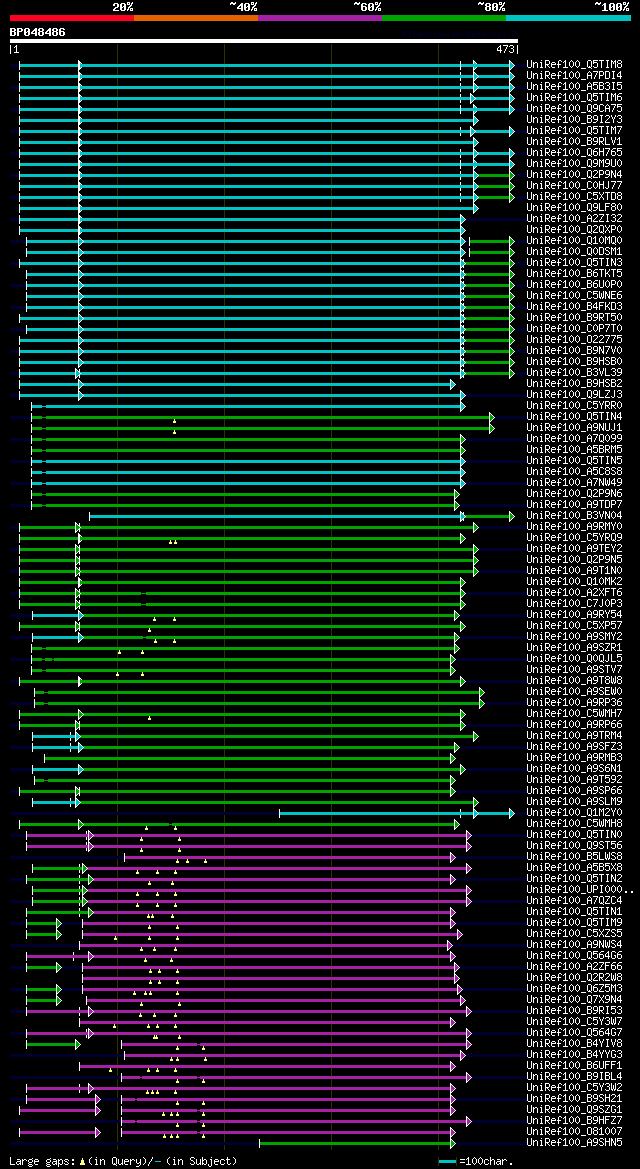
Task: Click the UniRef100_A9NUJ1 label
Action: click(x=574, y=427)
